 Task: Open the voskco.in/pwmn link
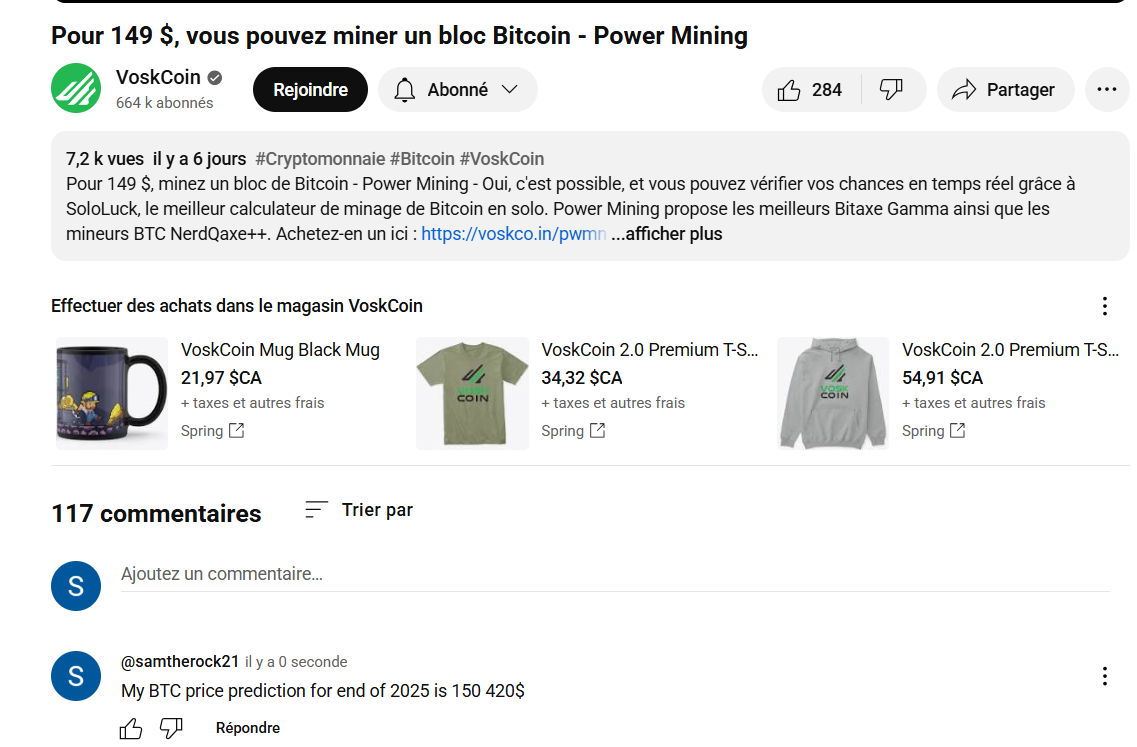513,234
